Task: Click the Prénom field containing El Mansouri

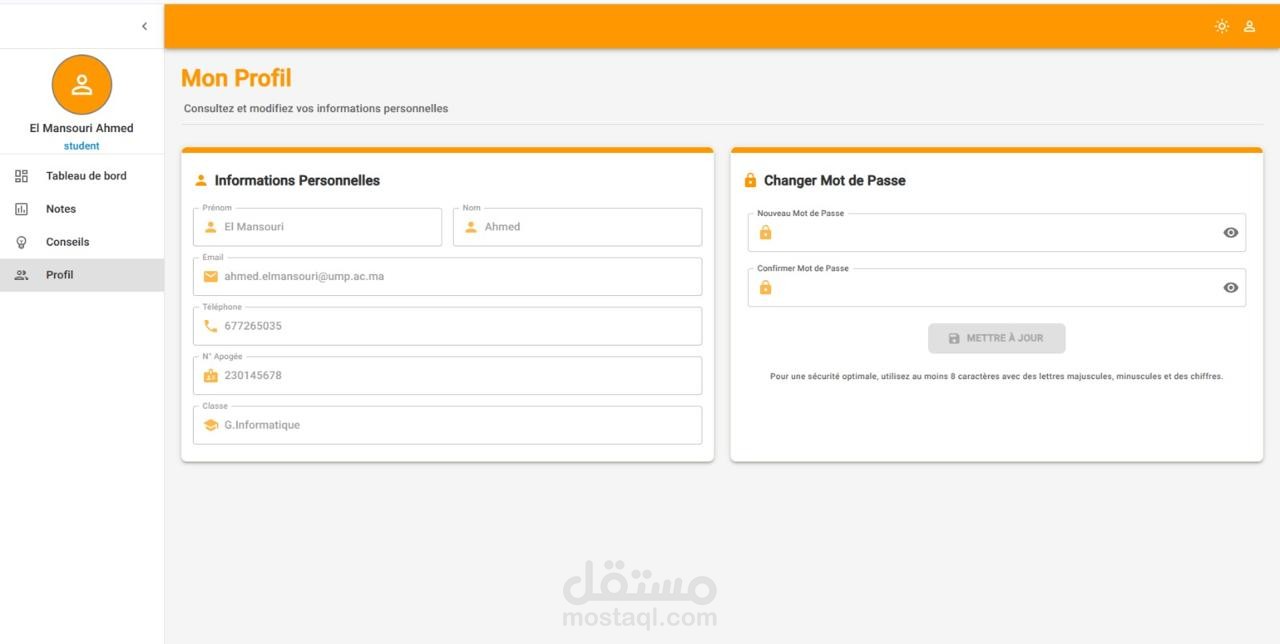Action: point(317,227)
